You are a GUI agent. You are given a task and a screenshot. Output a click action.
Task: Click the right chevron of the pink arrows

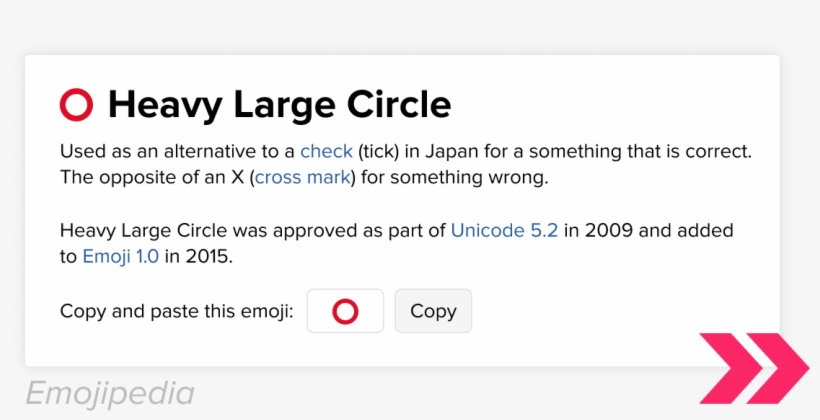click(779, 369)
